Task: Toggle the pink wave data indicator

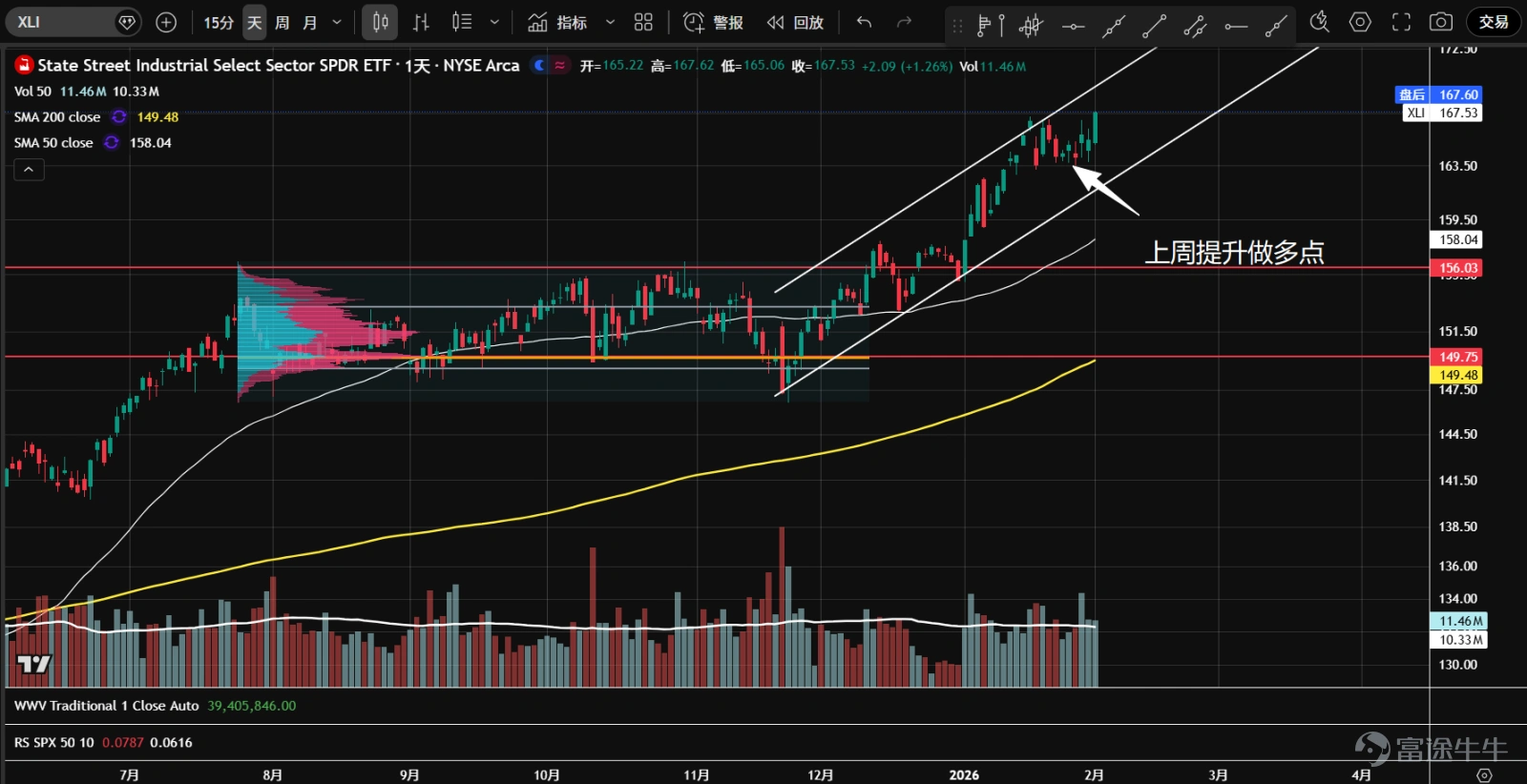Action: coord(559,66)
